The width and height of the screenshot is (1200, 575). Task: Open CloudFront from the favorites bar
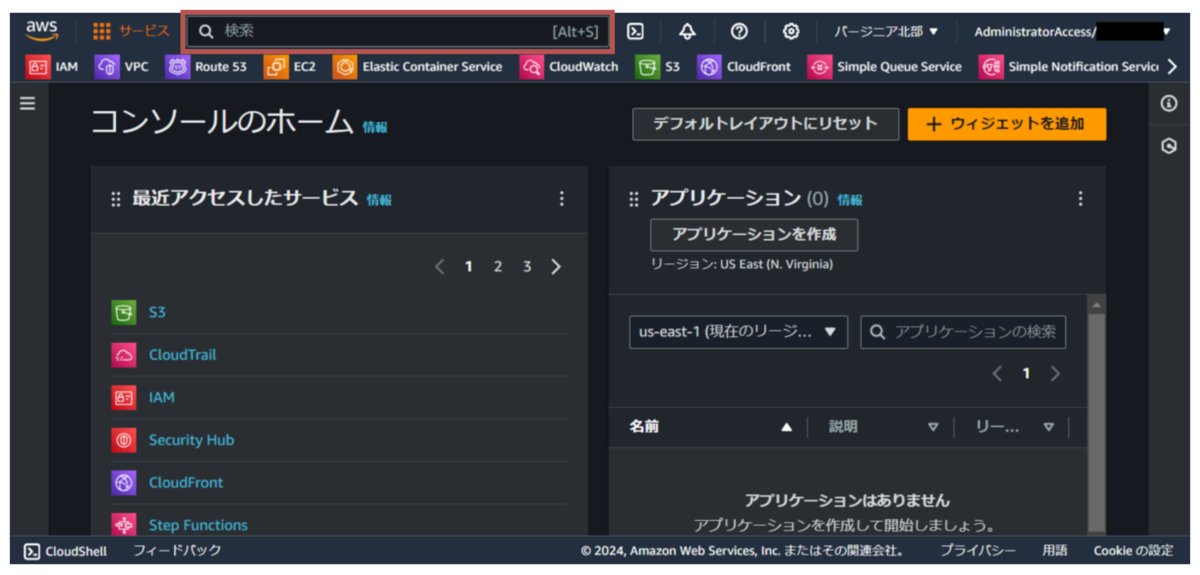[744, 67]
